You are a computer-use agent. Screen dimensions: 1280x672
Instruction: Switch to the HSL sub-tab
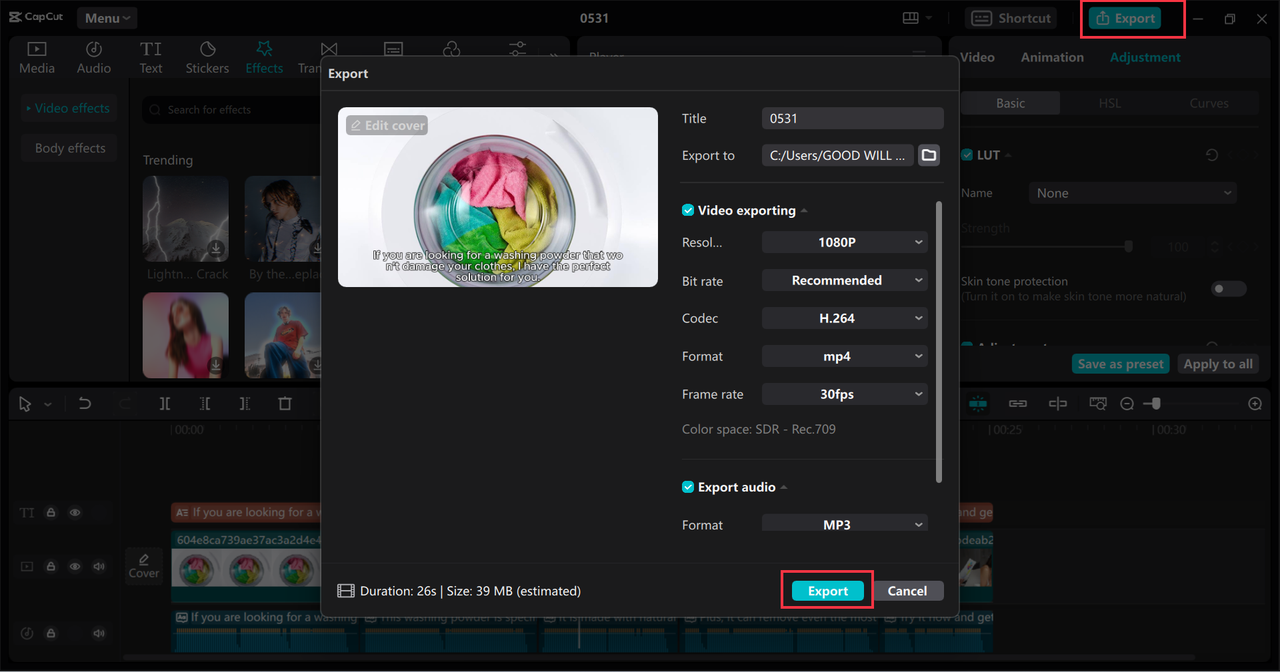(x=1110, y=103)
